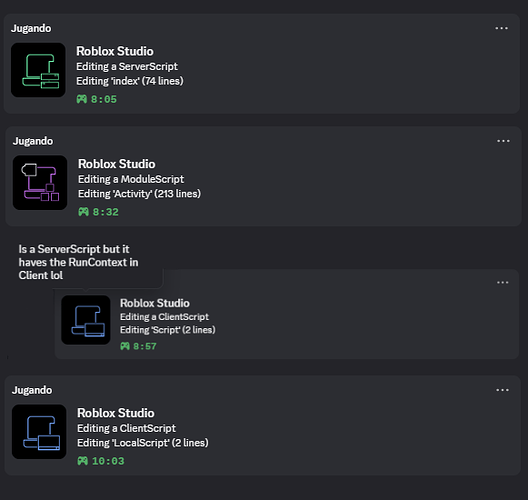This screenshot has height=500, width=528.
Task: Click the Roblox Studio title on the LocalScript card
Action: [116, 413]
